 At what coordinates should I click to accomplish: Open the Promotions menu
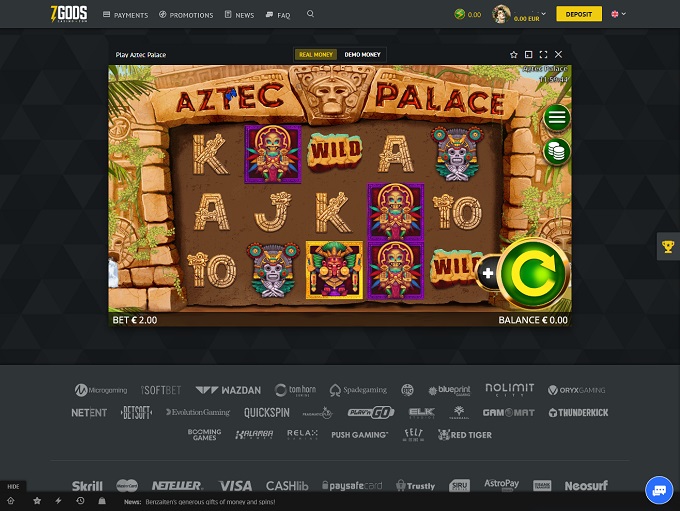(186, 15)
